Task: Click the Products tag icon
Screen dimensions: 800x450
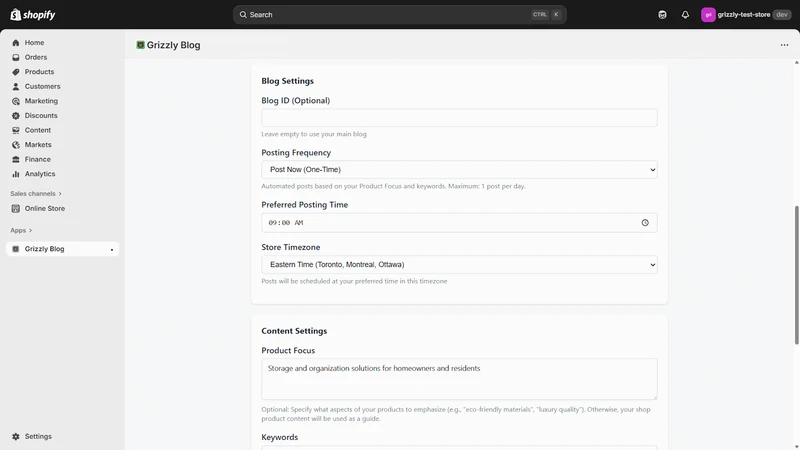Action: (x=16, y=72)
